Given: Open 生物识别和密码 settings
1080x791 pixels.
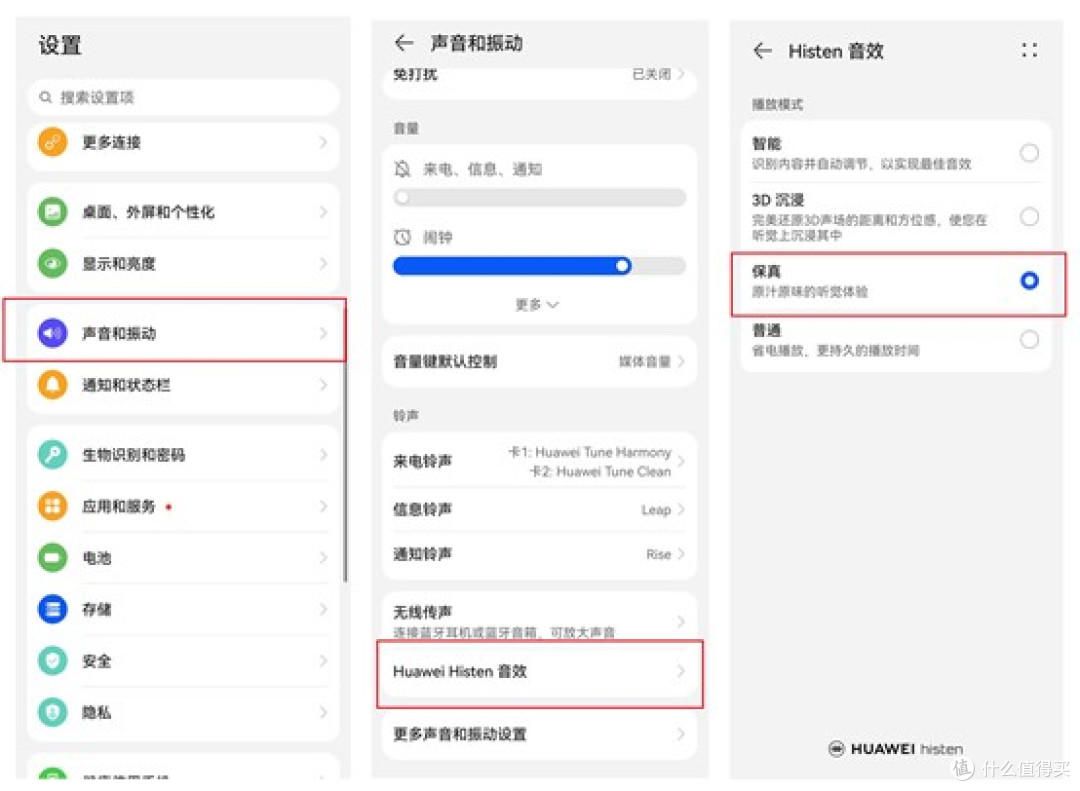Looking at the screenshot, I should coord(183,454).
